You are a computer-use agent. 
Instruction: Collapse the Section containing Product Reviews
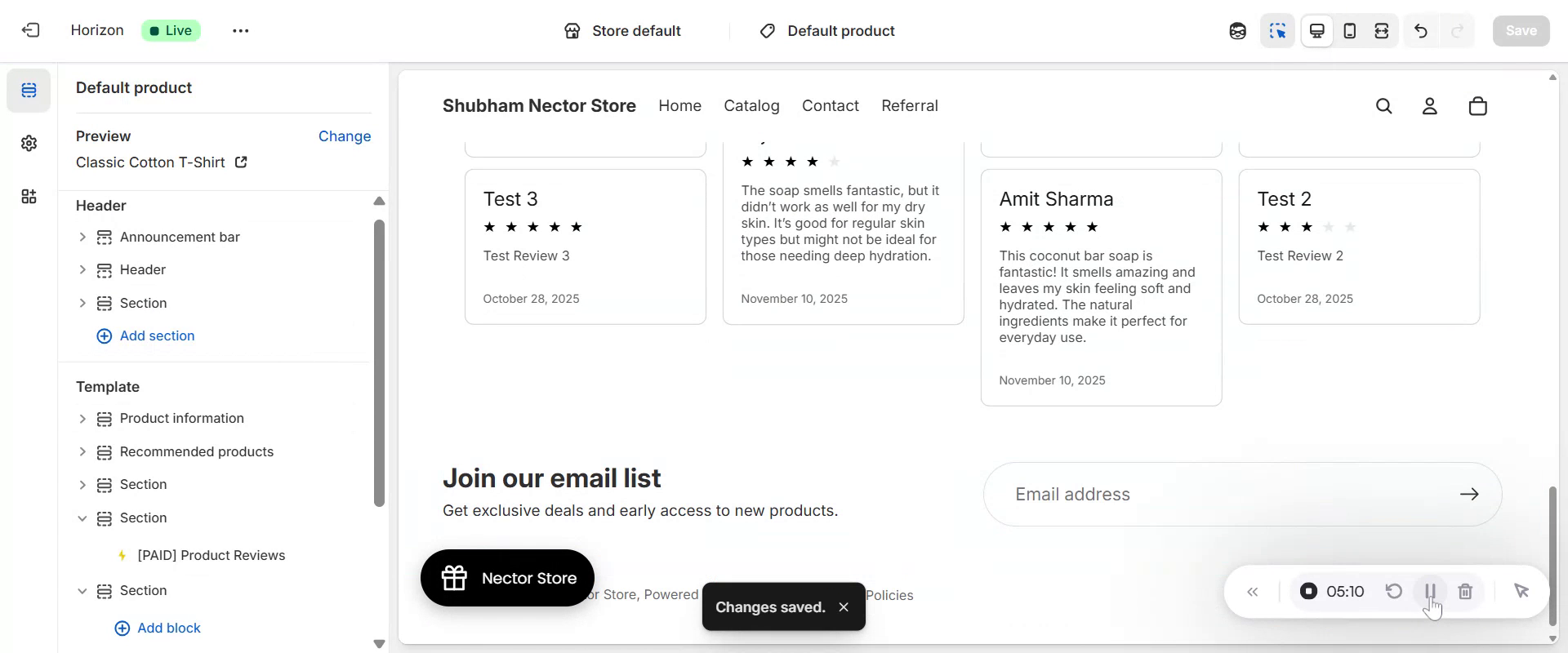pyautogui.click(x=82, y=518)
